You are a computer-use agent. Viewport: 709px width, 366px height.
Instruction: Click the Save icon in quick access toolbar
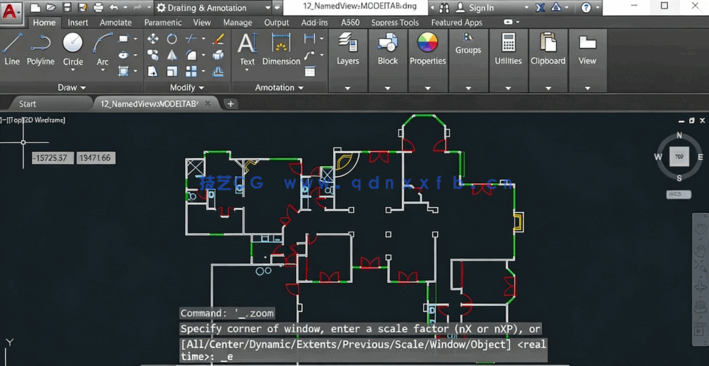point(67,7)
